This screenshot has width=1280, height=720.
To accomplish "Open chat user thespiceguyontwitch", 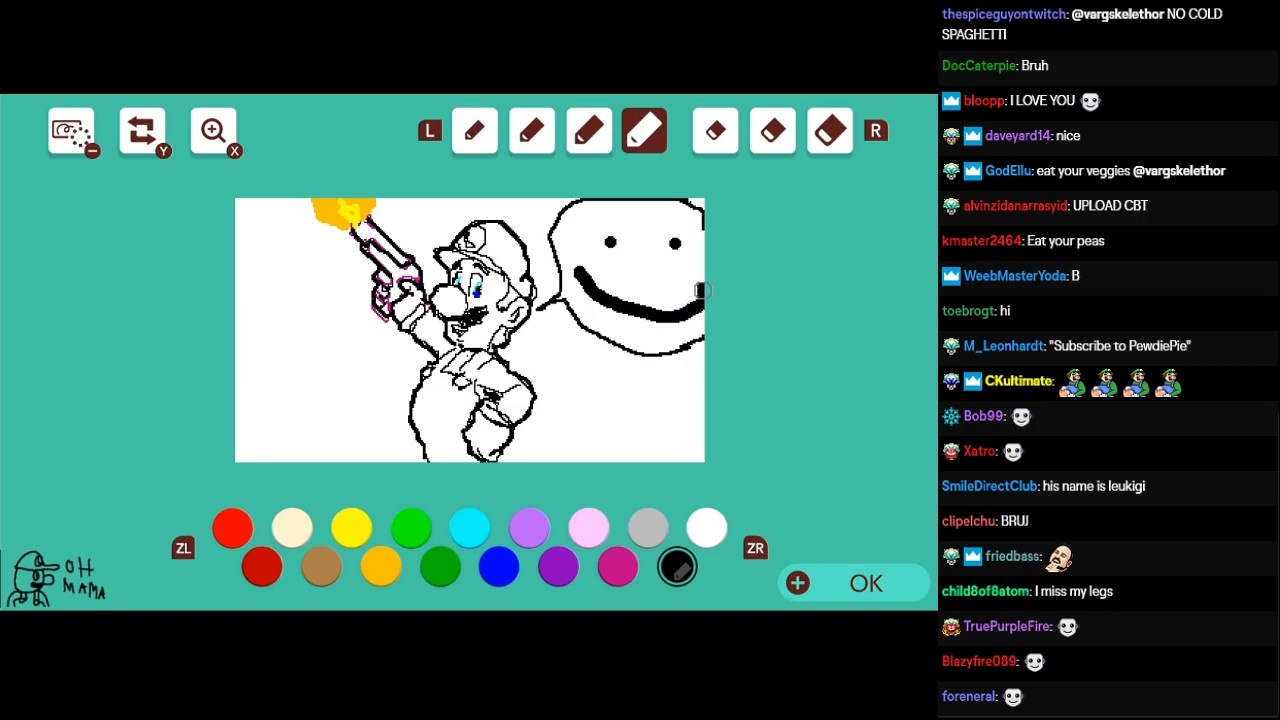I will coord(1004,14).
